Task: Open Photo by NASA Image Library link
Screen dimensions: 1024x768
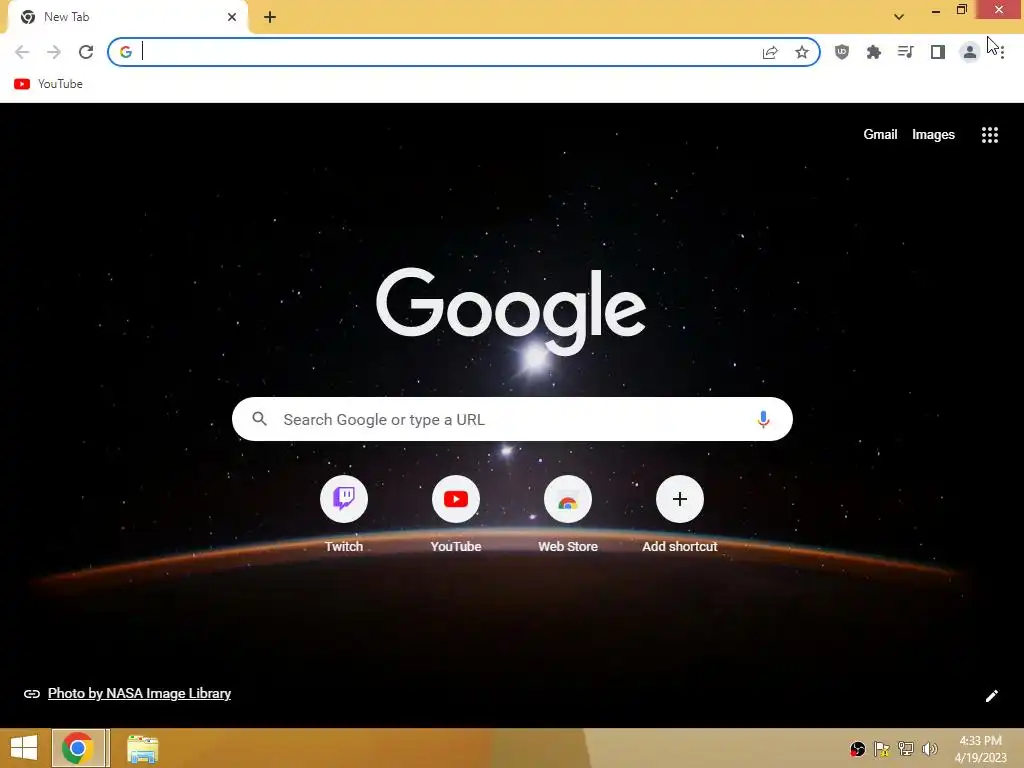Action: pyautogui.click(x=139, y=694)
